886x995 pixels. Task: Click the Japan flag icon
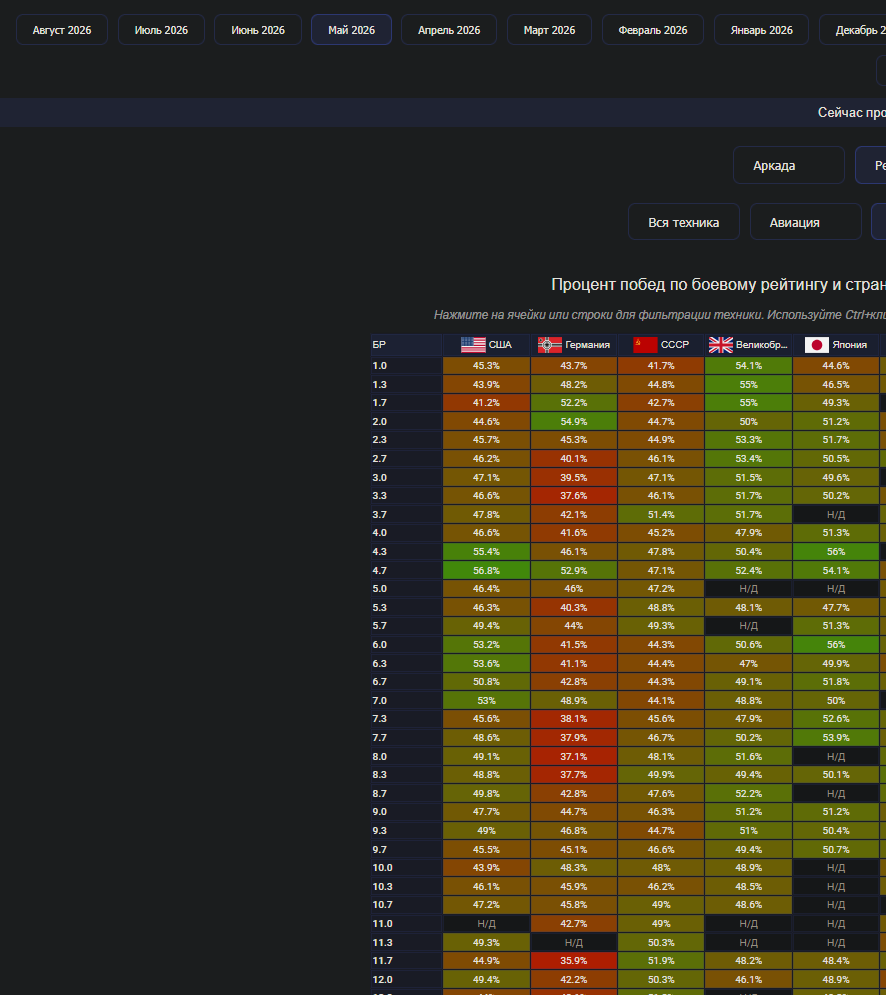coord(817,345)
